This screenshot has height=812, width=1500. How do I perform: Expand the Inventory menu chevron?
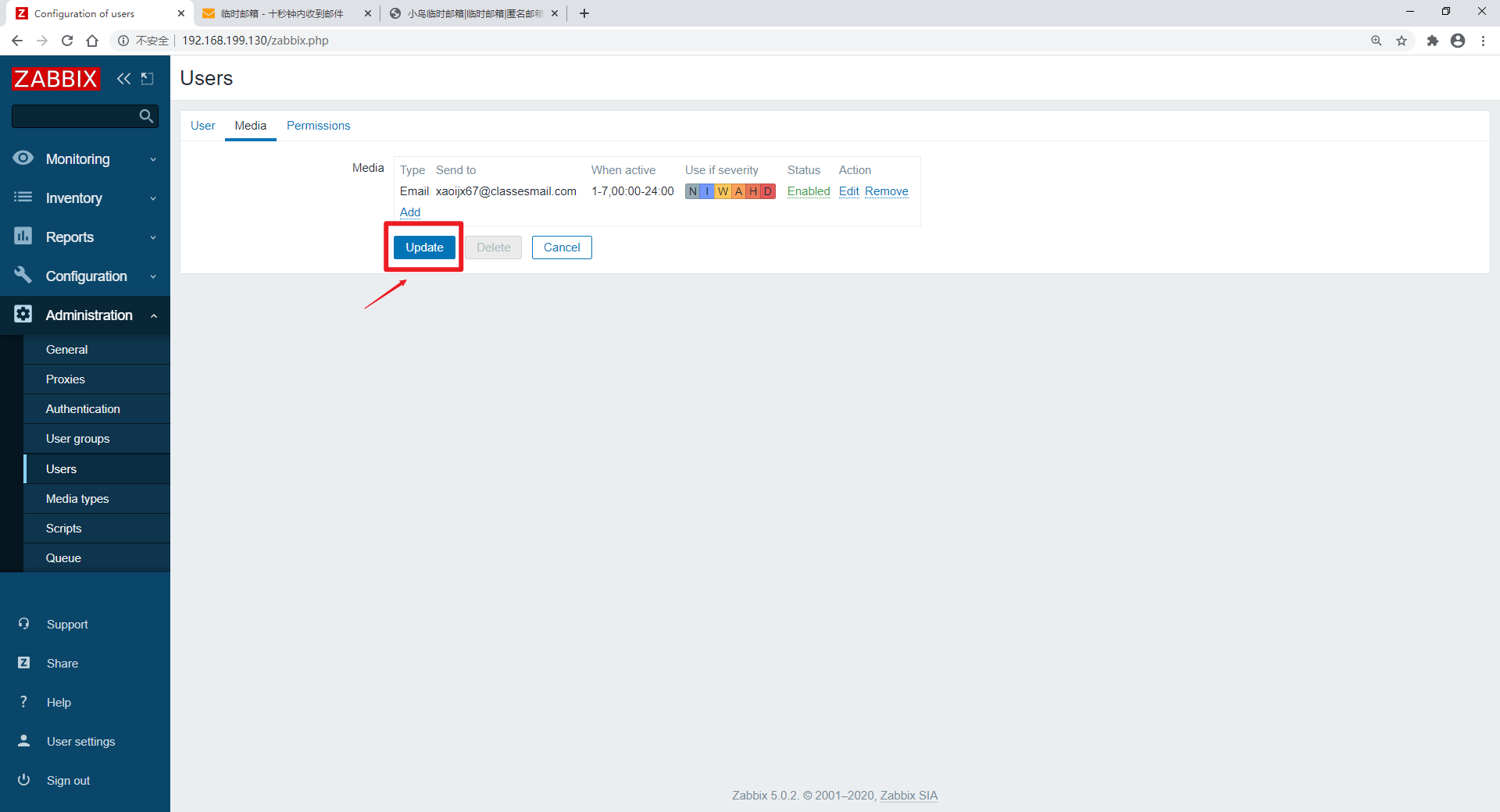[153, 198]
